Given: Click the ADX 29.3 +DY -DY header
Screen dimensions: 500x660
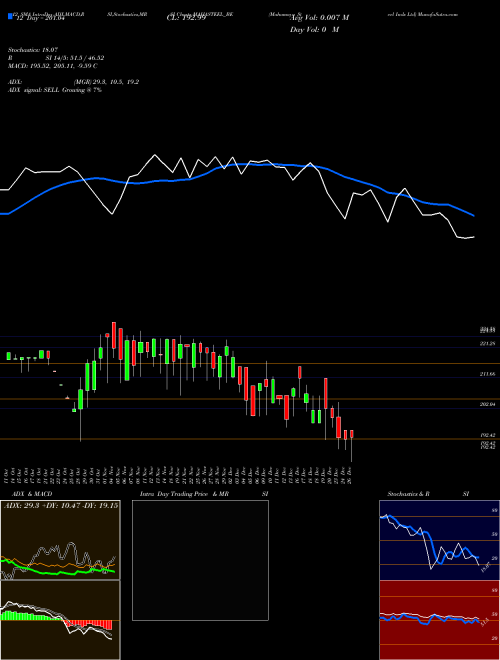Looking at the screenshot, I should [x=61, y=506].
